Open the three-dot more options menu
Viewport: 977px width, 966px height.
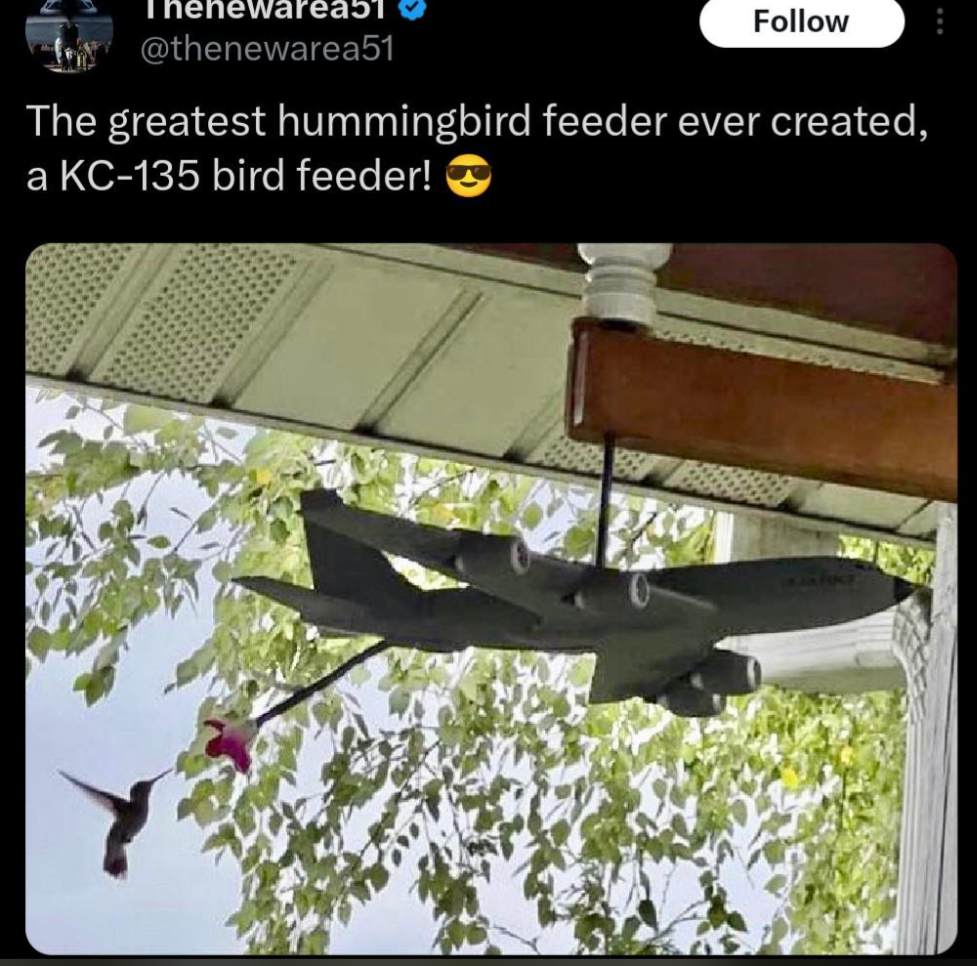940,22
